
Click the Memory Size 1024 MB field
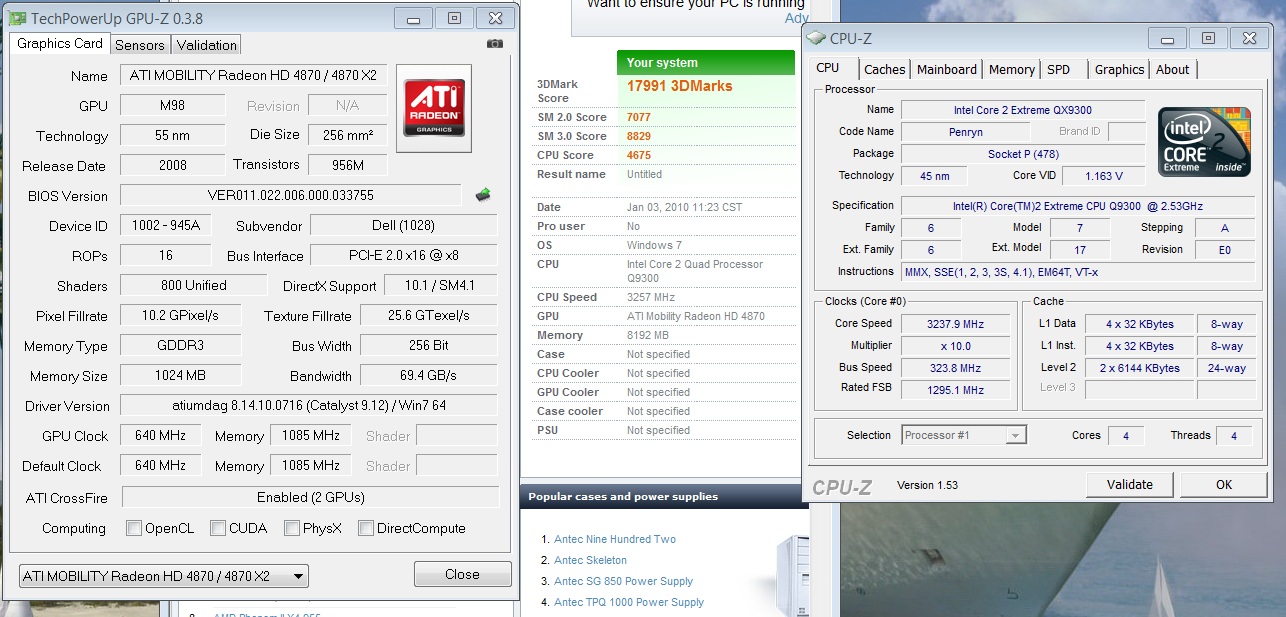tap(180, 376)
